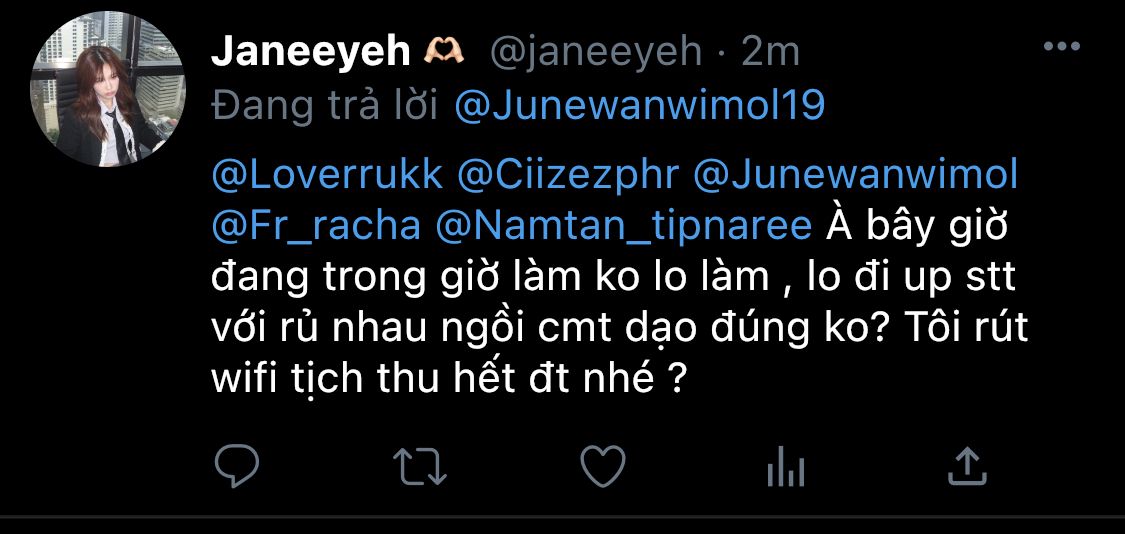
Task: Click the @Junewanwimol mention in tweet body
Action: 856,176
